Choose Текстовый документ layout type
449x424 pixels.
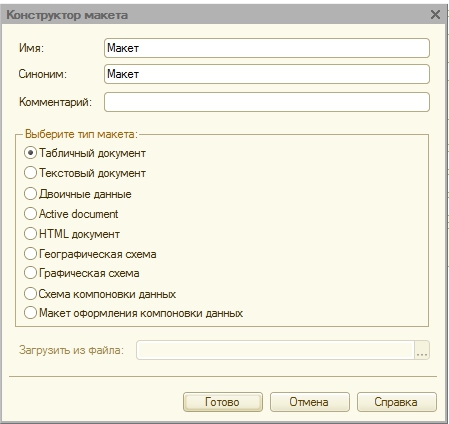[30, 173]
